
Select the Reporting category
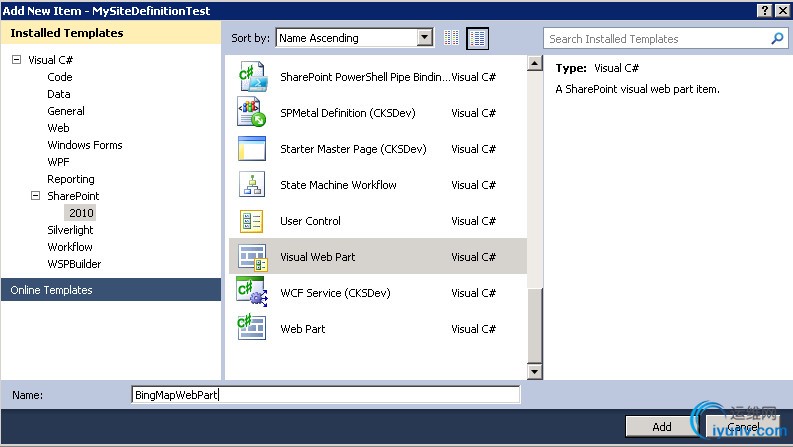[71, 179]
